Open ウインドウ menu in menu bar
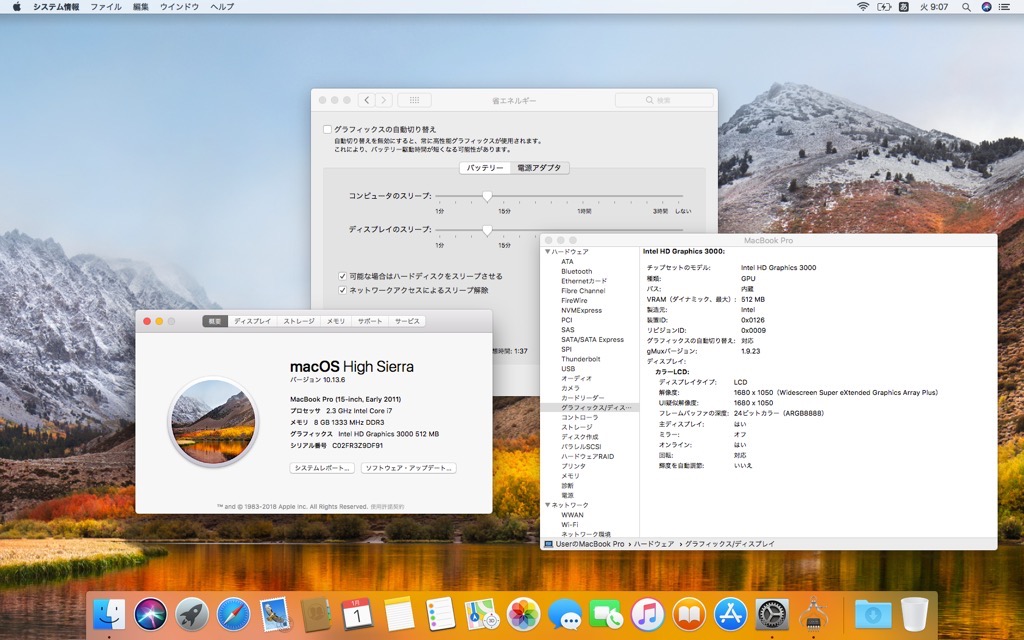The height and width of the screenshot is (640, 1024). [x=179, y=7]
